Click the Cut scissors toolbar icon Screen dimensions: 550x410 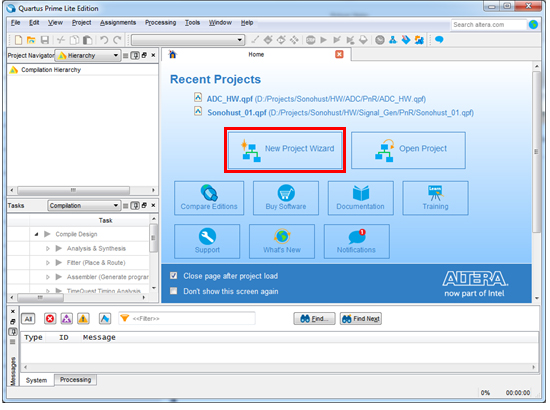coord(61,40)
